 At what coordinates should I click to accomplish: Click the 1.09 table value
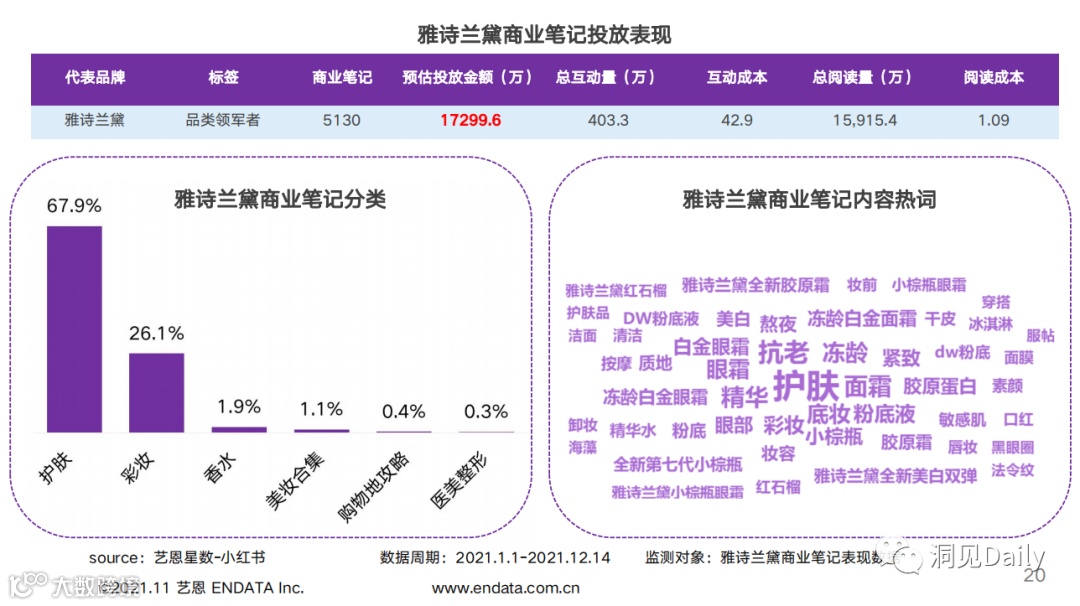click(x=993, y=120)
